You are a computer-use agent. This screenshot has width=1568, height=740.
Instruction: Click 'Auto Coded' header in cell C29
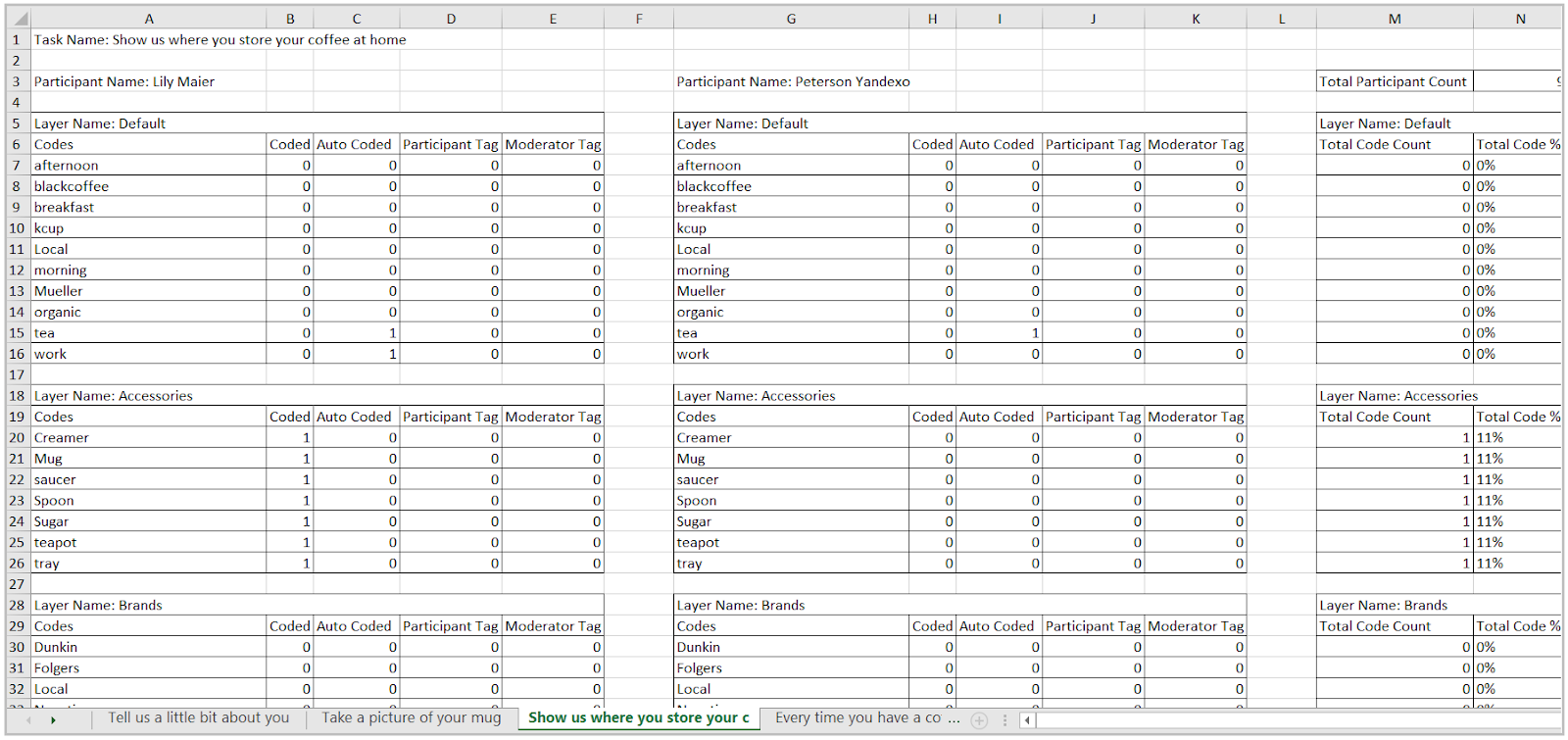[357, 626]
